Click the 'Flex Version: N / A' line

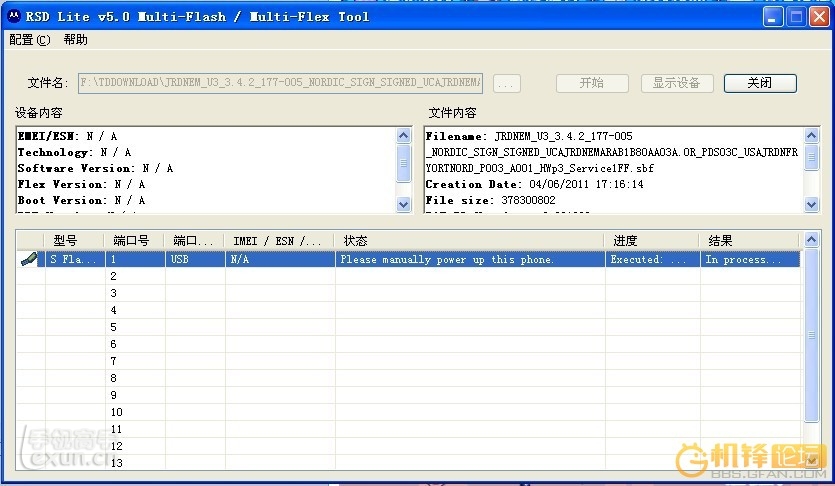[81, 184]
